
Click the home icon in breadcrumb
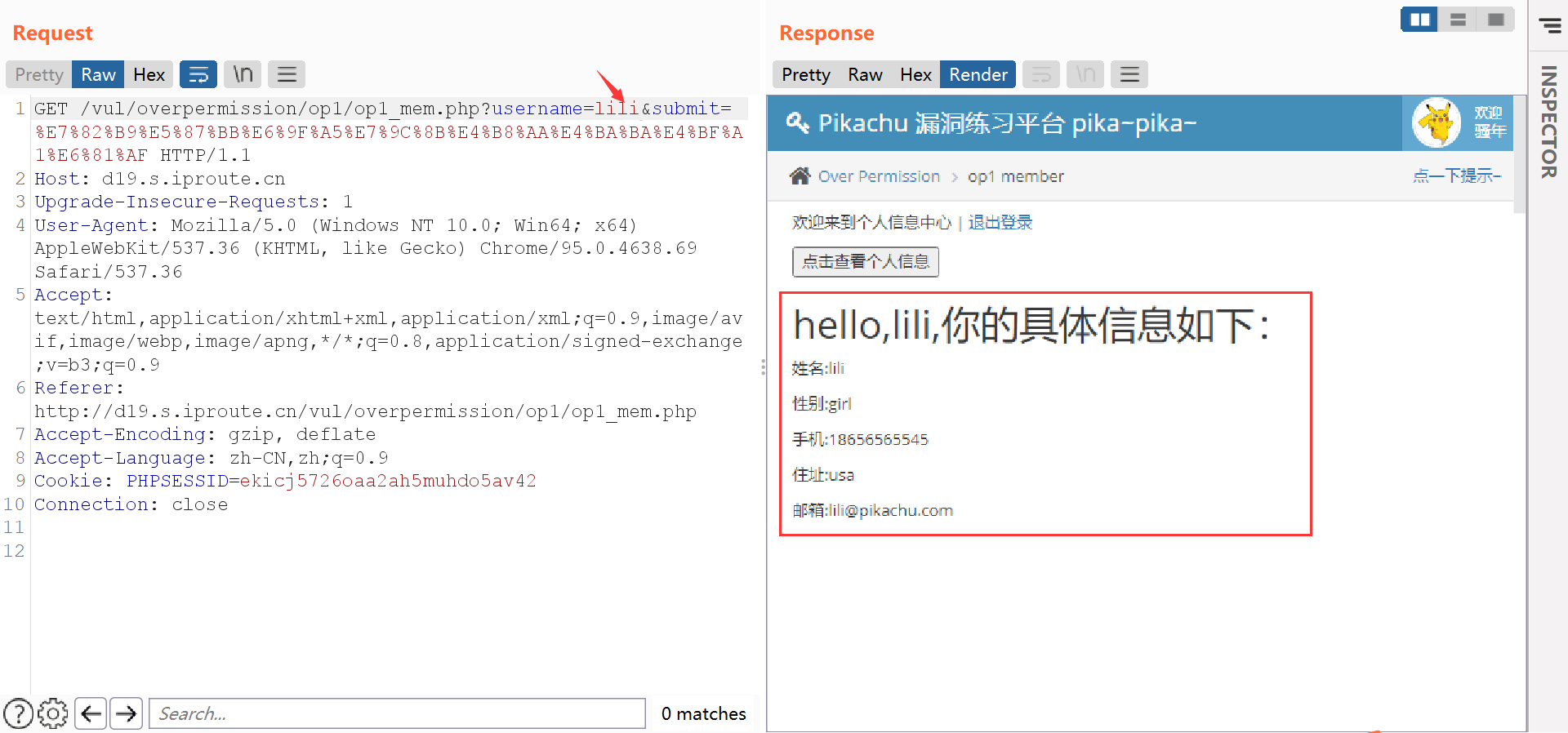[x=800, y=176]
